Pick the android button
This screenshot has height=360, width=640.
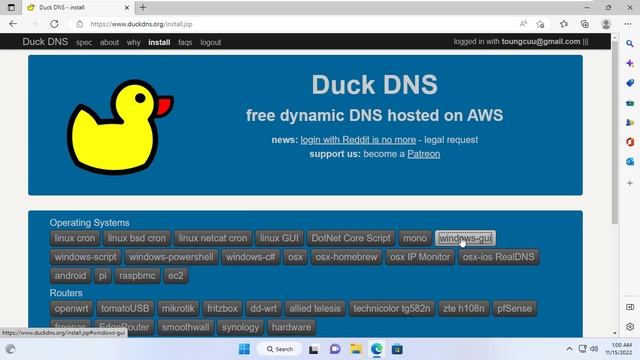70,276
